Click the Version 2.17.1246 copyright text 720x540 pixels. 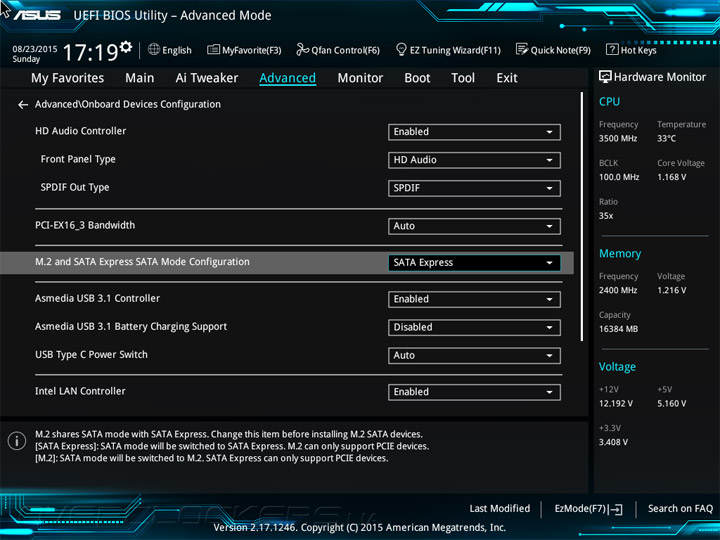(x=360, y=528)
